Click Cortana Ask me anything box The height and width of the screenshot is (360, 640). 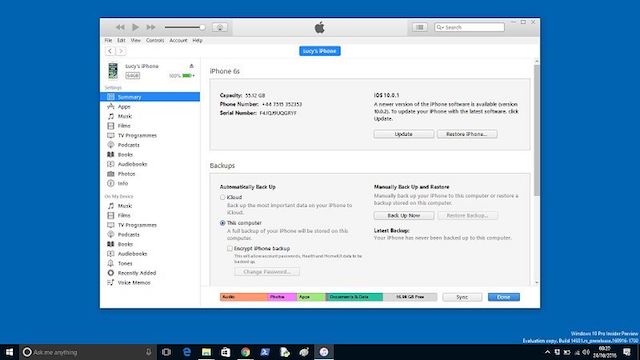pos(88,352)
